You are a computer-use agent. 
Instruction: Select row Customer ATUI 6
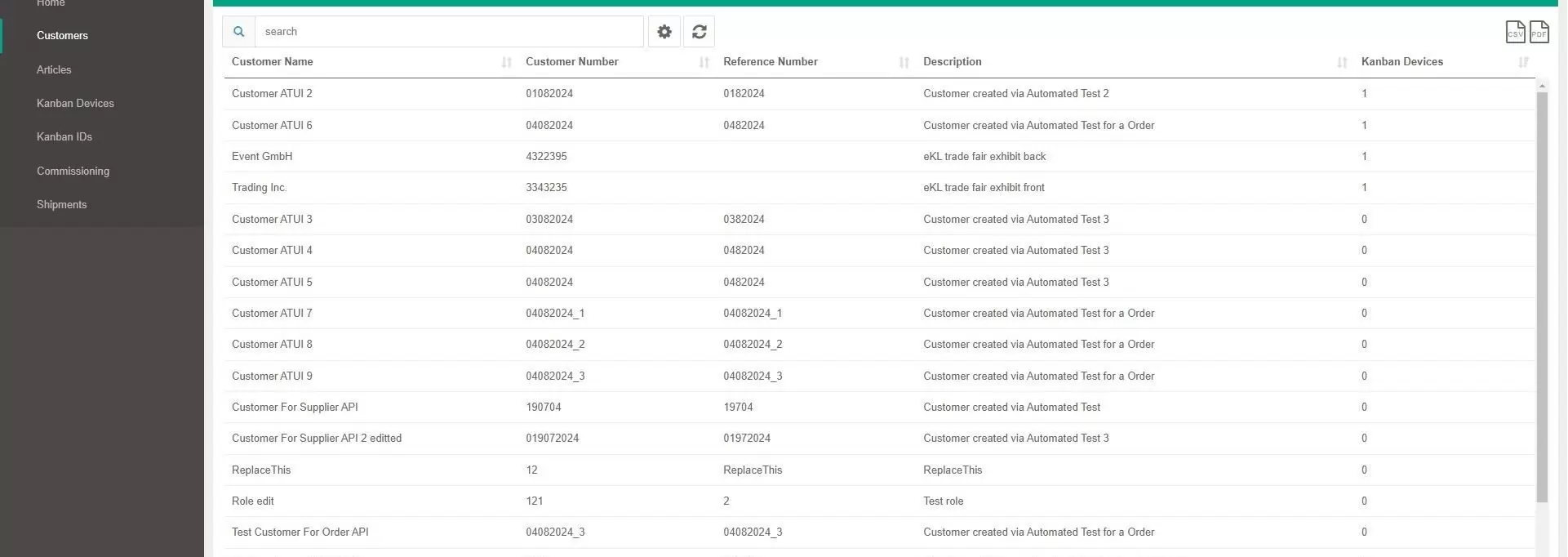[x=879, y=126]
